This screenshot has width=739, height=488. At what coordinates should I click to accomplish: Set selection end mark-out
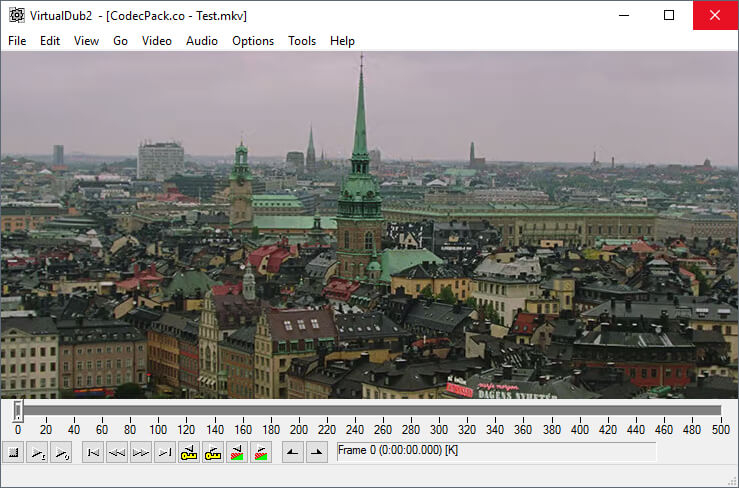(x=317, y=453)
